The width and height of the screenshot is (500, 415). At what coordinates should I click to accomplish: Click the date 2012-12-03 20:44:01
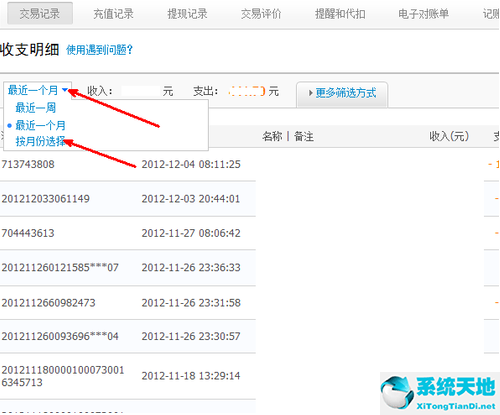(191, 199)
